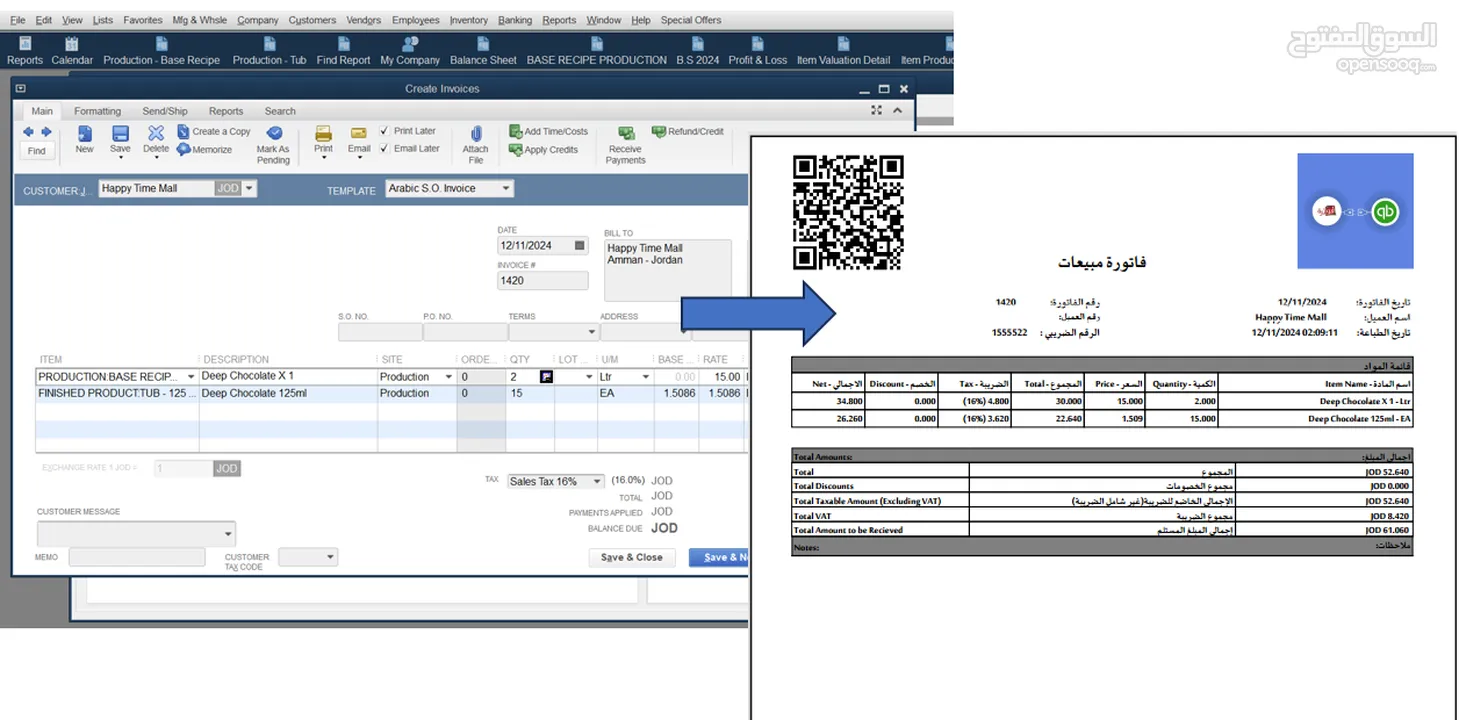
Task: Click QR code on invoice preview
Action: coord(848,212)
